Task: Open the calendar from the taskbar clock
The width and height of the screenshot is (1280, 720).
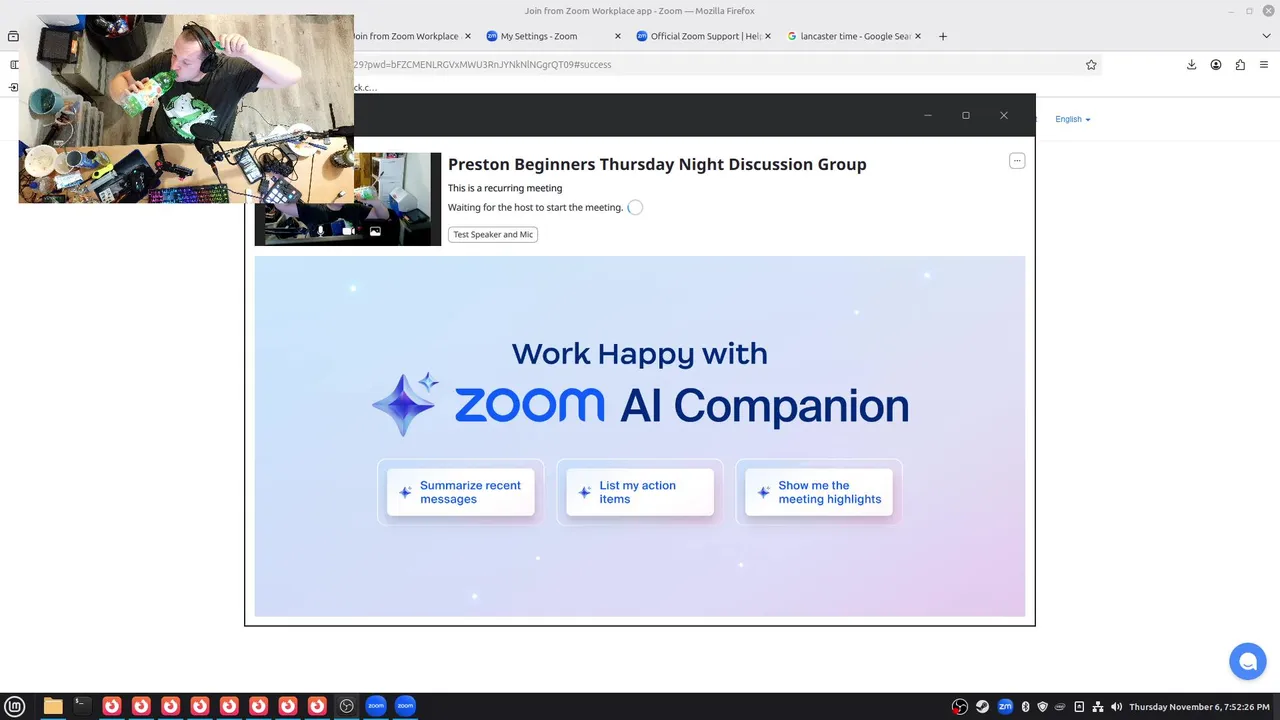Action: tap(1199, 707)
